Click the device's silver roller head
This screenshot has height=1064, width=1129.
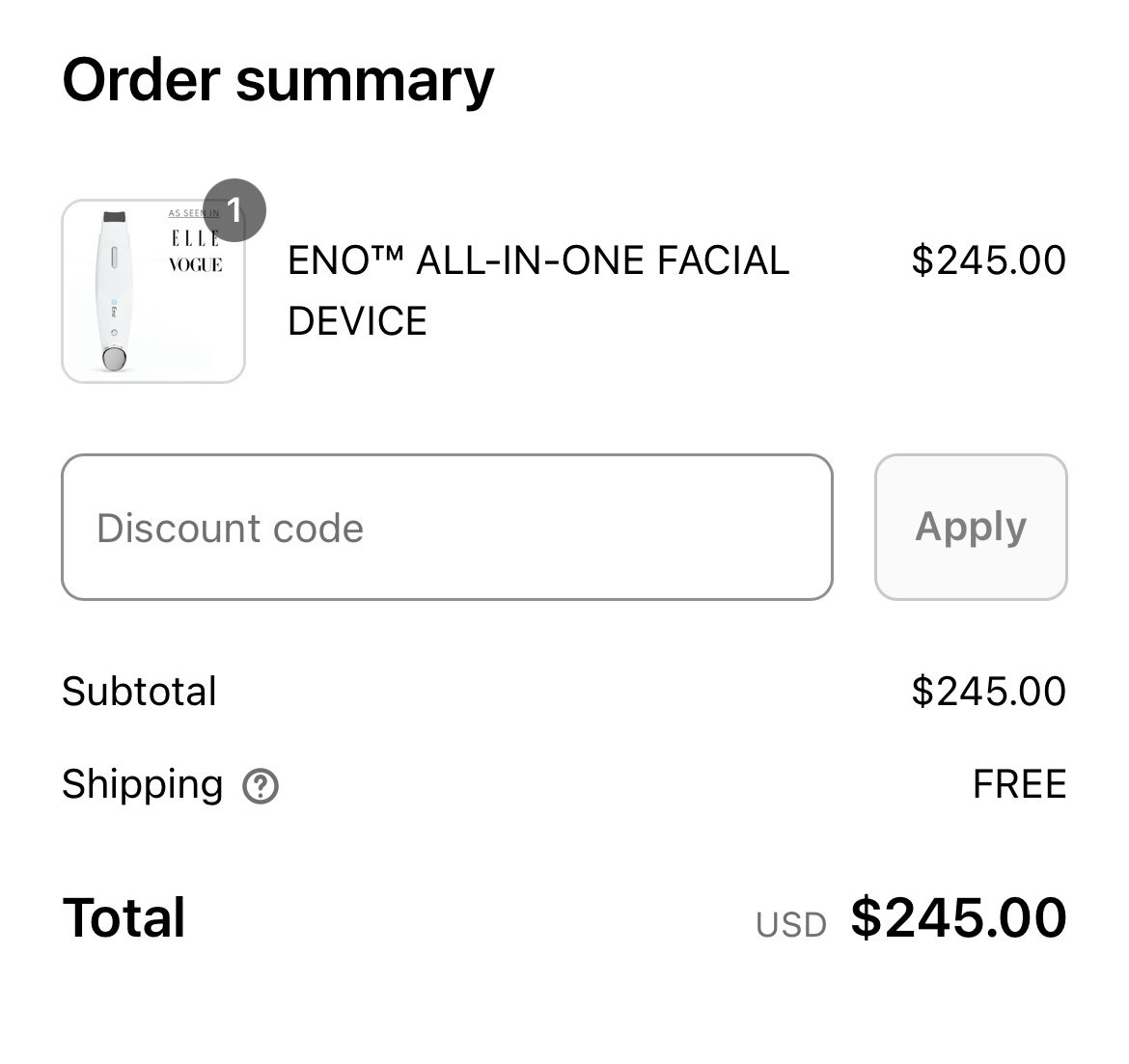(115, 359)
